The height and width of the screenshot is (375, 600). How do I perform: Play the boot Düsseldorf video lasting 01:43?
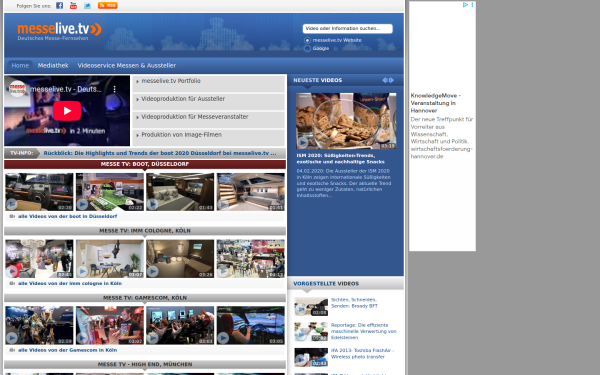(x=180, y=192)
